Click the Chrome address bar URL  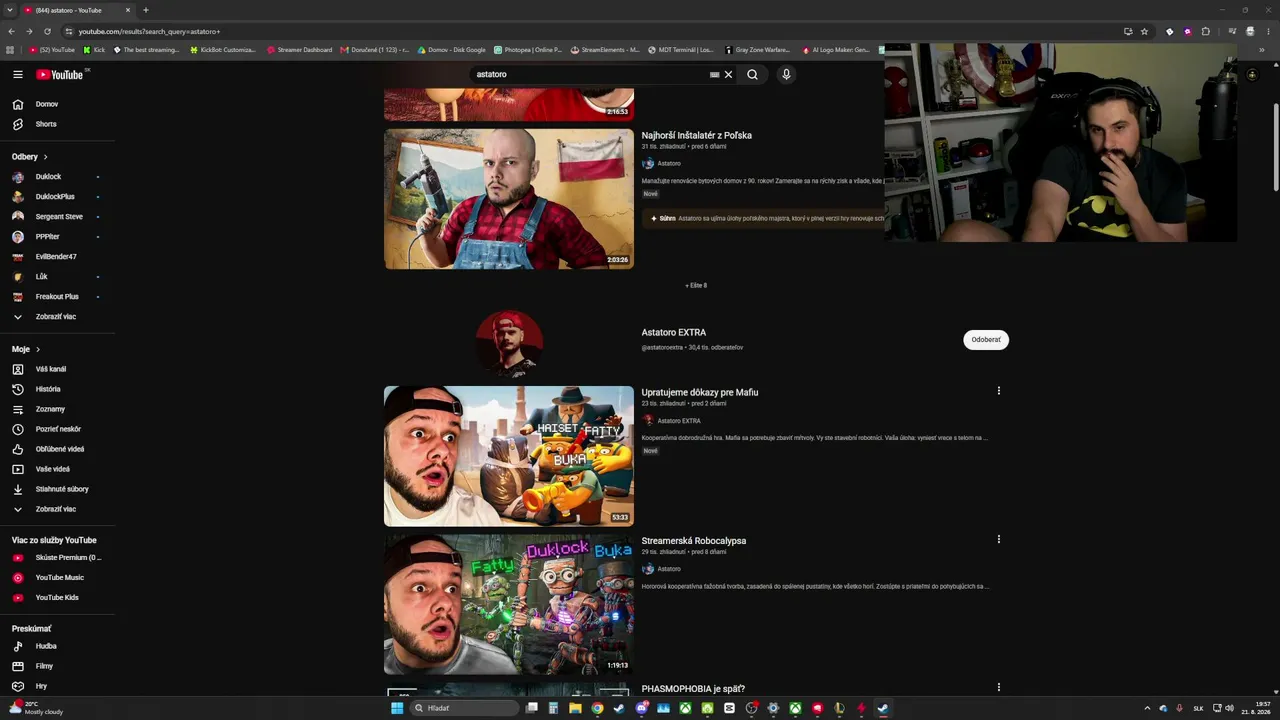click(150, 31)
